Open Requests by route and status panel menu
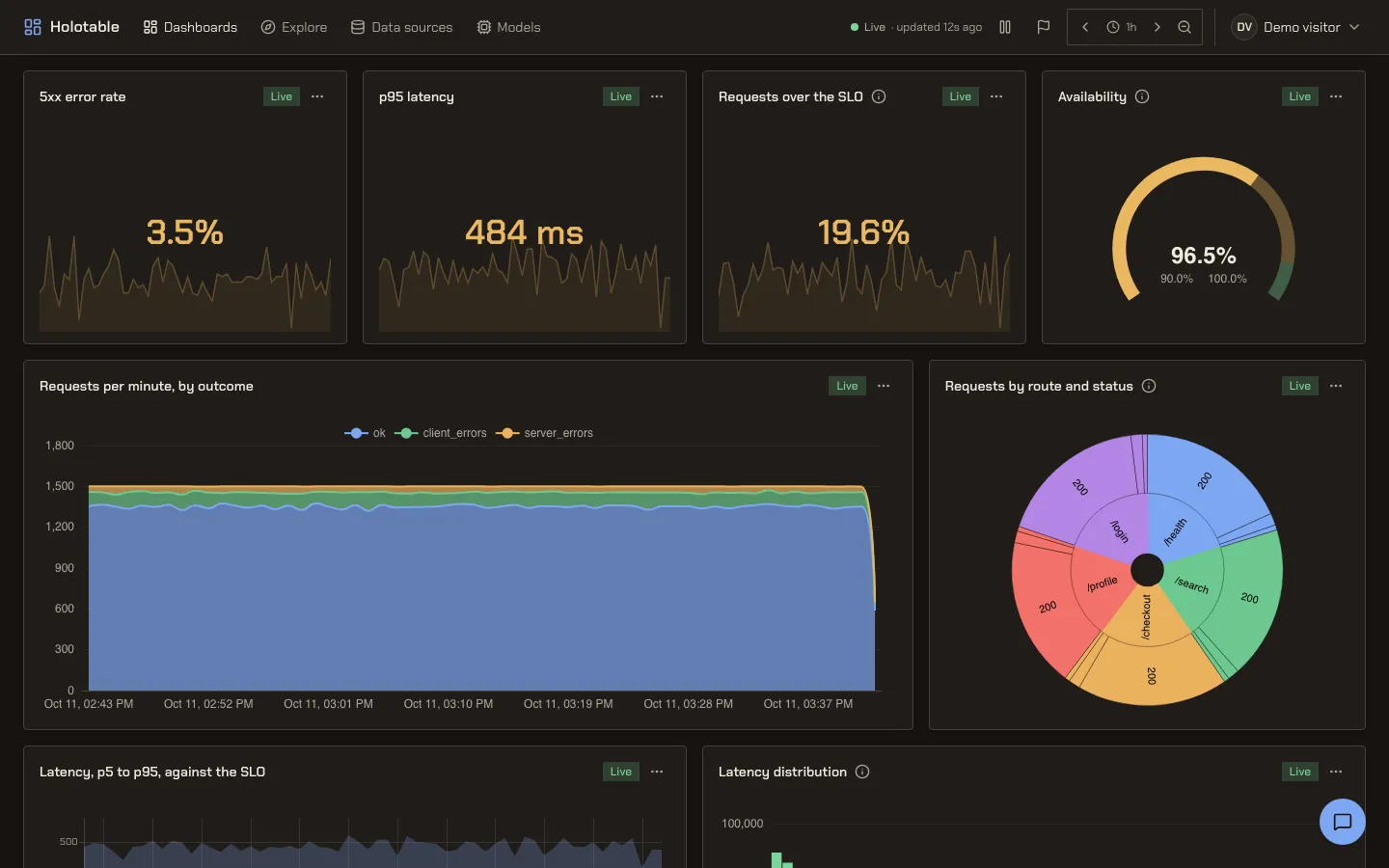 [1336, 386]
